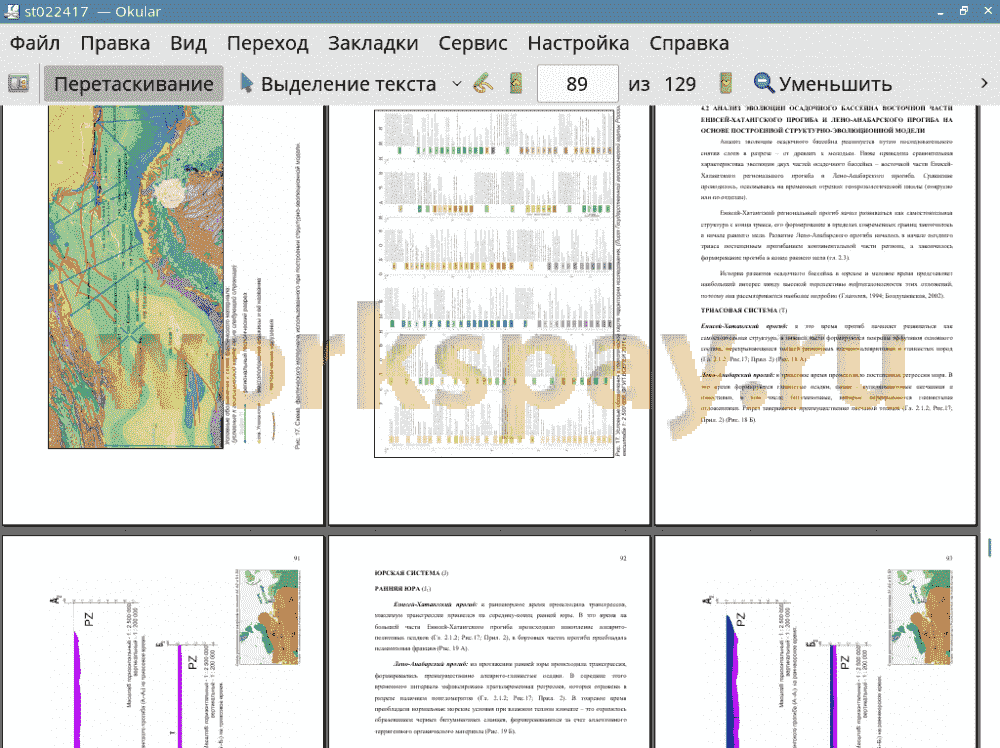The width and height of the screenshot is (1000, 748).
Task: Click the ТРИАСОВАЯ СИСТЕМА (T) heading
Action: click(744, 311)
